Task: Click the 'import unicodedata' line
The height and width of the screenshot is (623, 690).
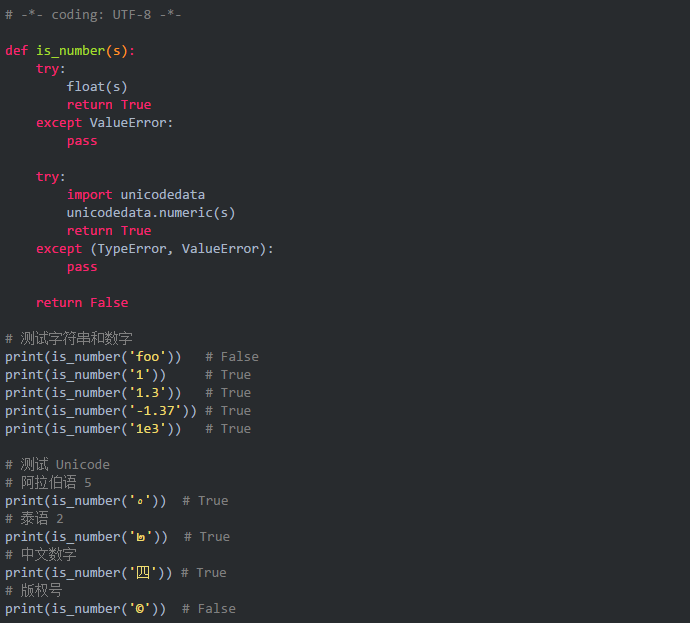Action: (136, 194)
